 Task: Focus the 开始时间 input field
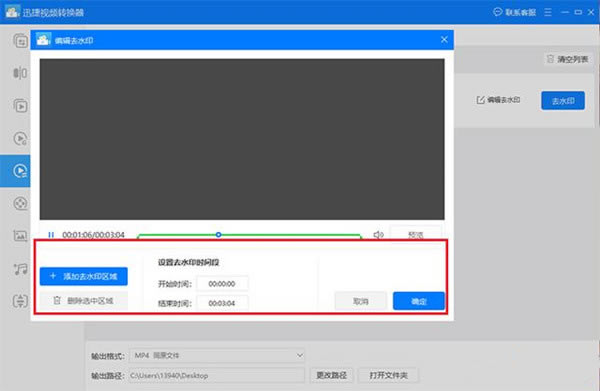[222, 284]
